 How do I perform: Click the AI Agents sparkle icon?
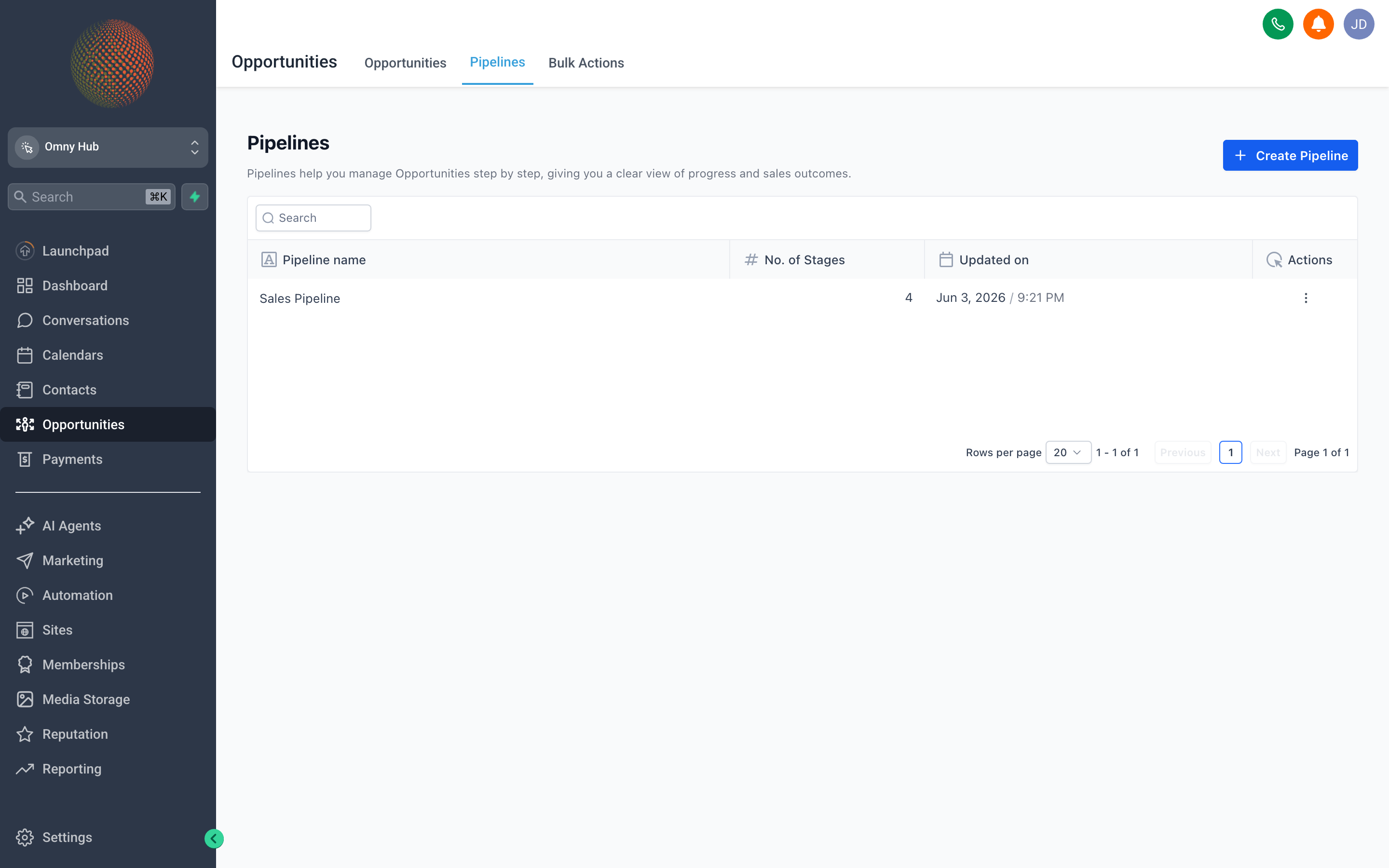(x=25, y=526)
